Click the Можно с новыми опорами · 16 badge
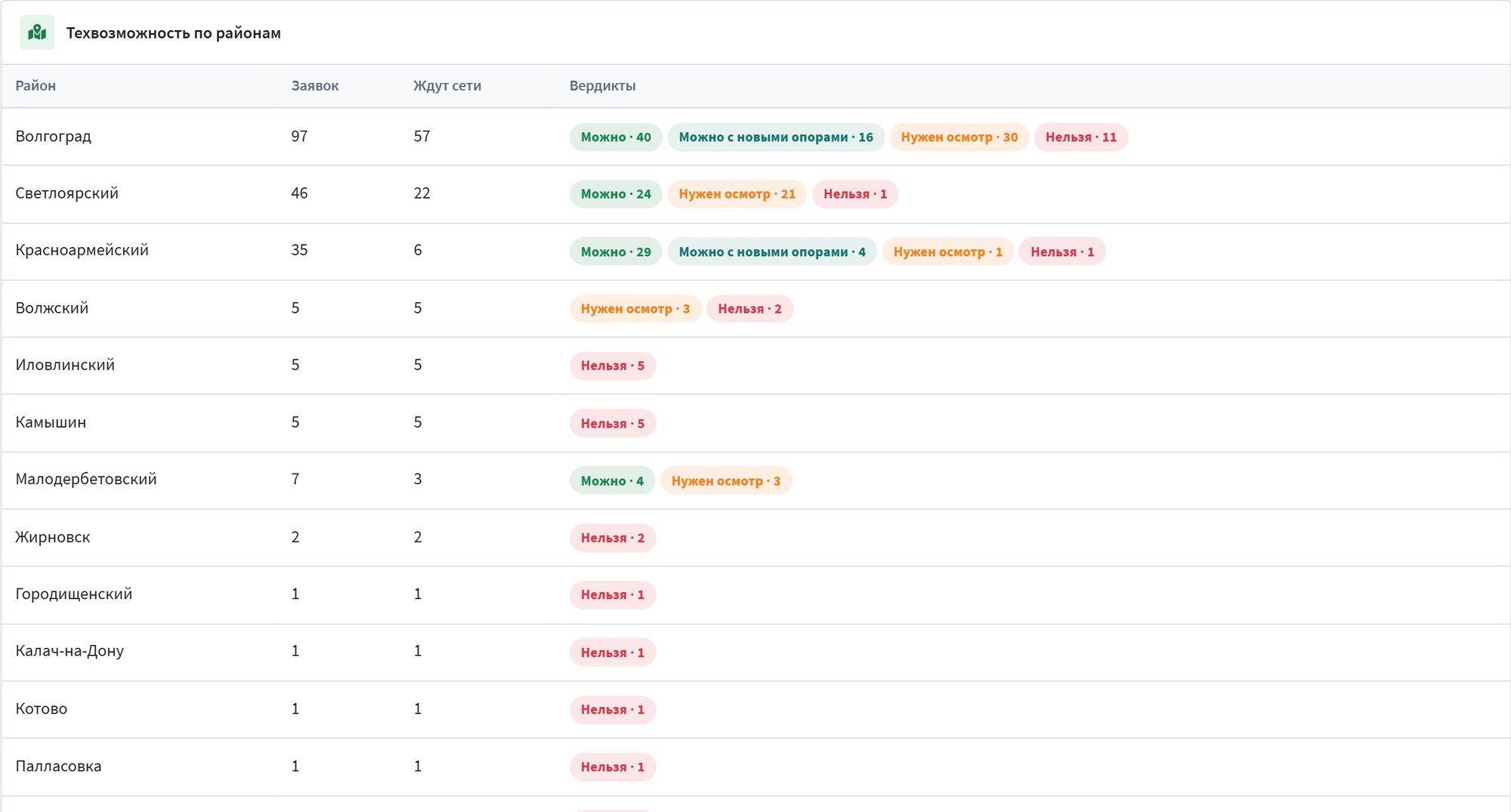 [x=776, y=137]
